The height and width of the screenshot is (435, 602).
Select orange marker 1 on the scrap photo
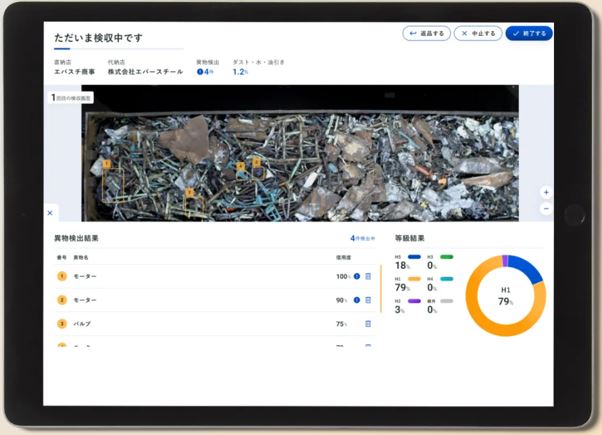[x=106, y=165]
